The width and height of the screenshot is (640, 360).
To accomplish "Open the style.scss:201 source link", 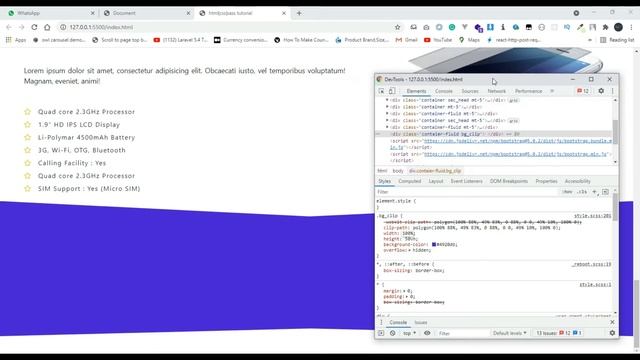I will click(593, 216).
